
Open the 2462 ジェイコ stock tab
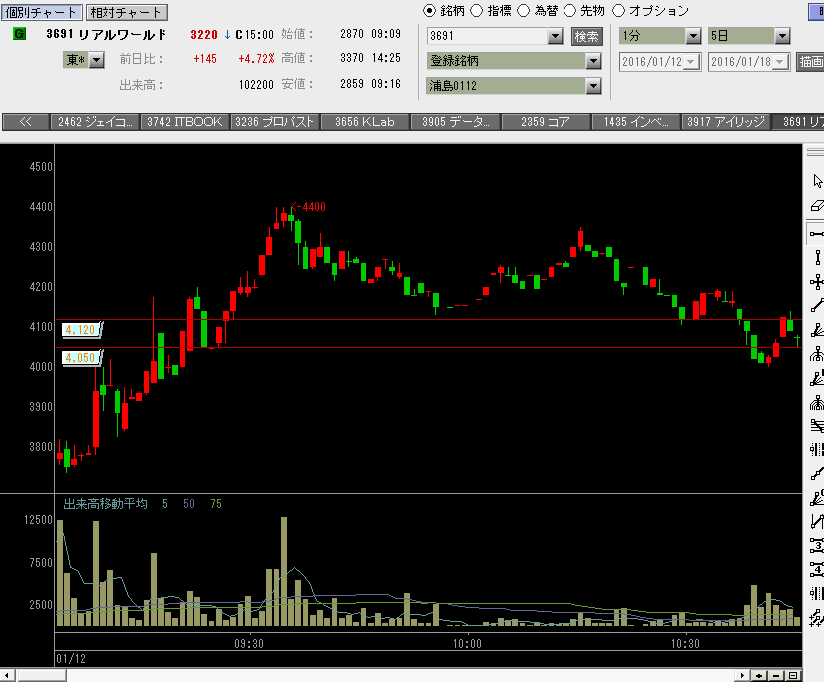[x=95, y=122]
